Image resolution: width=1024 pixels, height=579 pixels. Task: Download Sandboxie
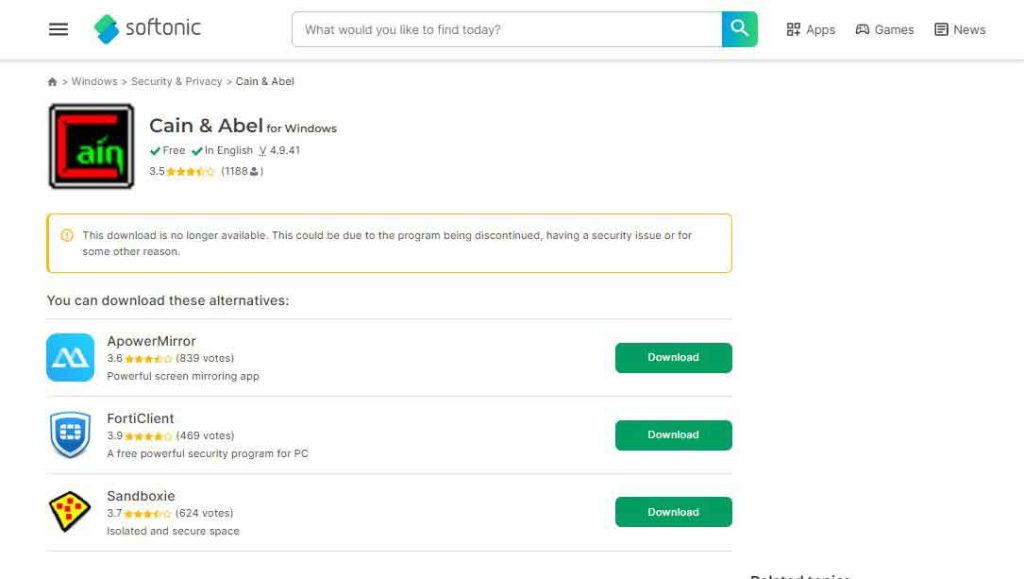point(673,512)
